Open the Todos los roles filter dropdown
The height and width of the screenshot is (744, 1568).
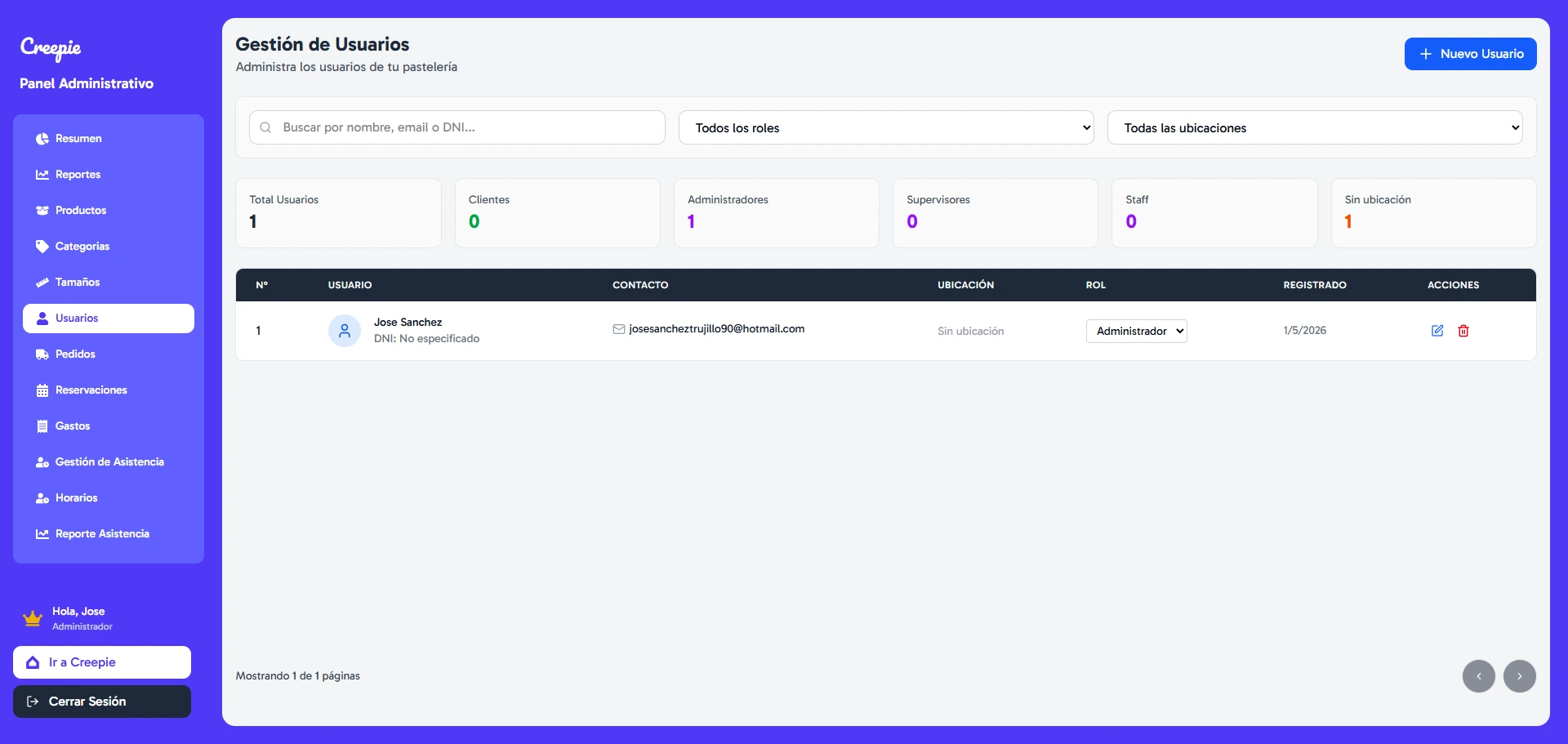pyautogui.click(x=886, y=127)
